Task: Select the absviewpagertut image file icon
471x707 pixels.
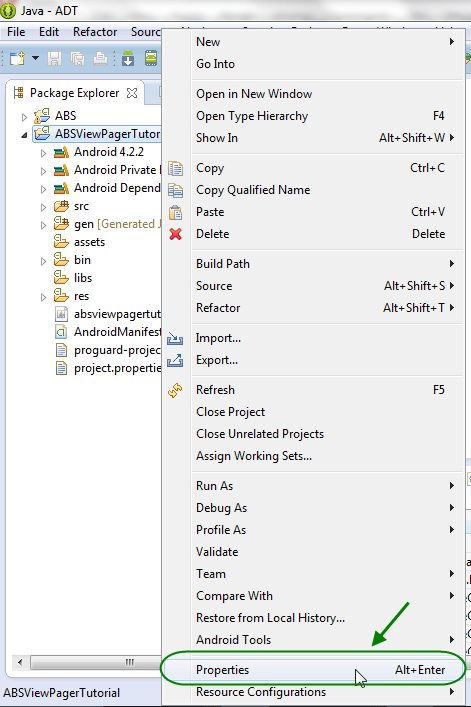Action: (61, 314)
